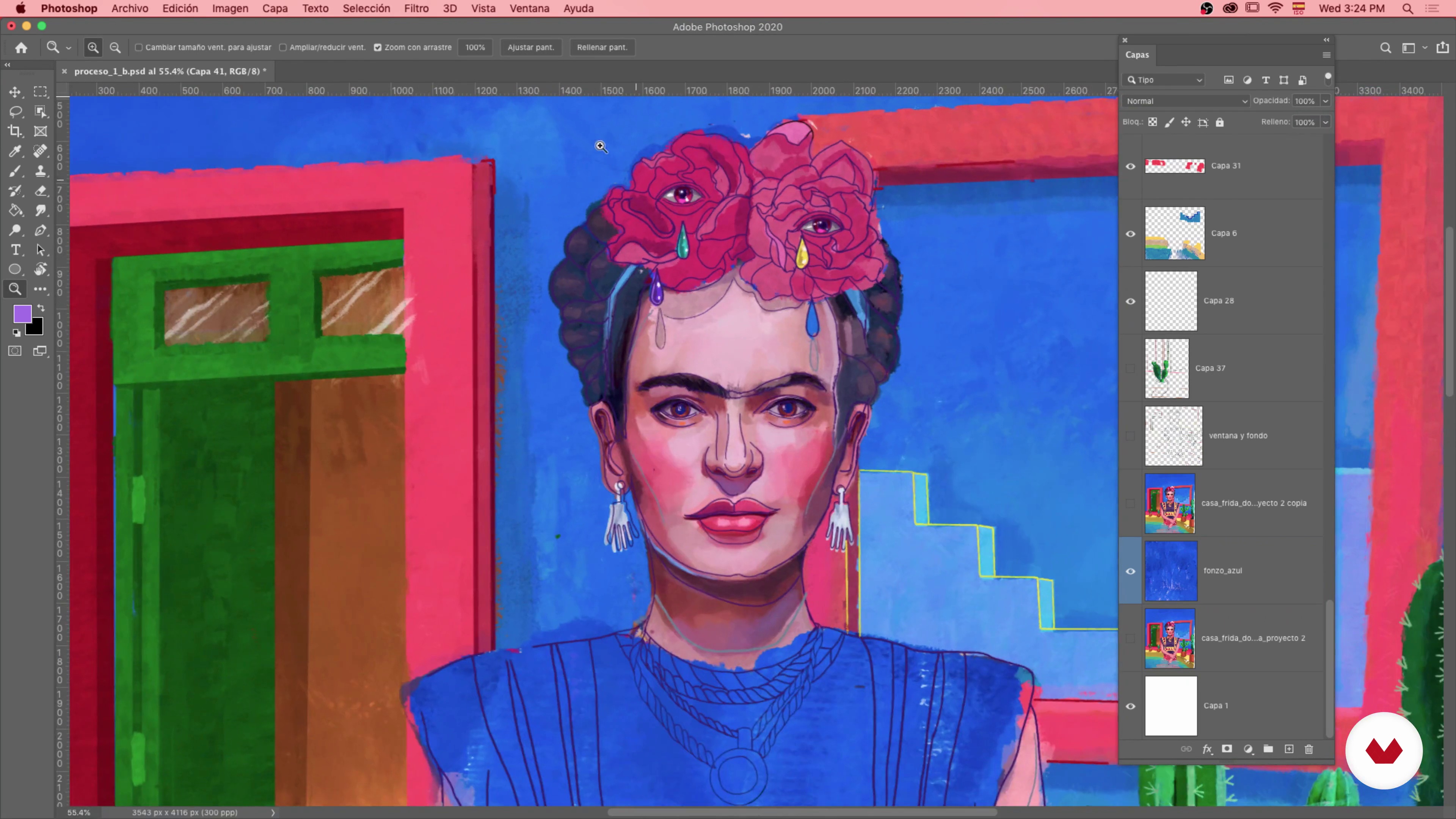Viewport: 1456px width, 819px height.
Task: Add a layer style with fx icon
Action: 1207,749
